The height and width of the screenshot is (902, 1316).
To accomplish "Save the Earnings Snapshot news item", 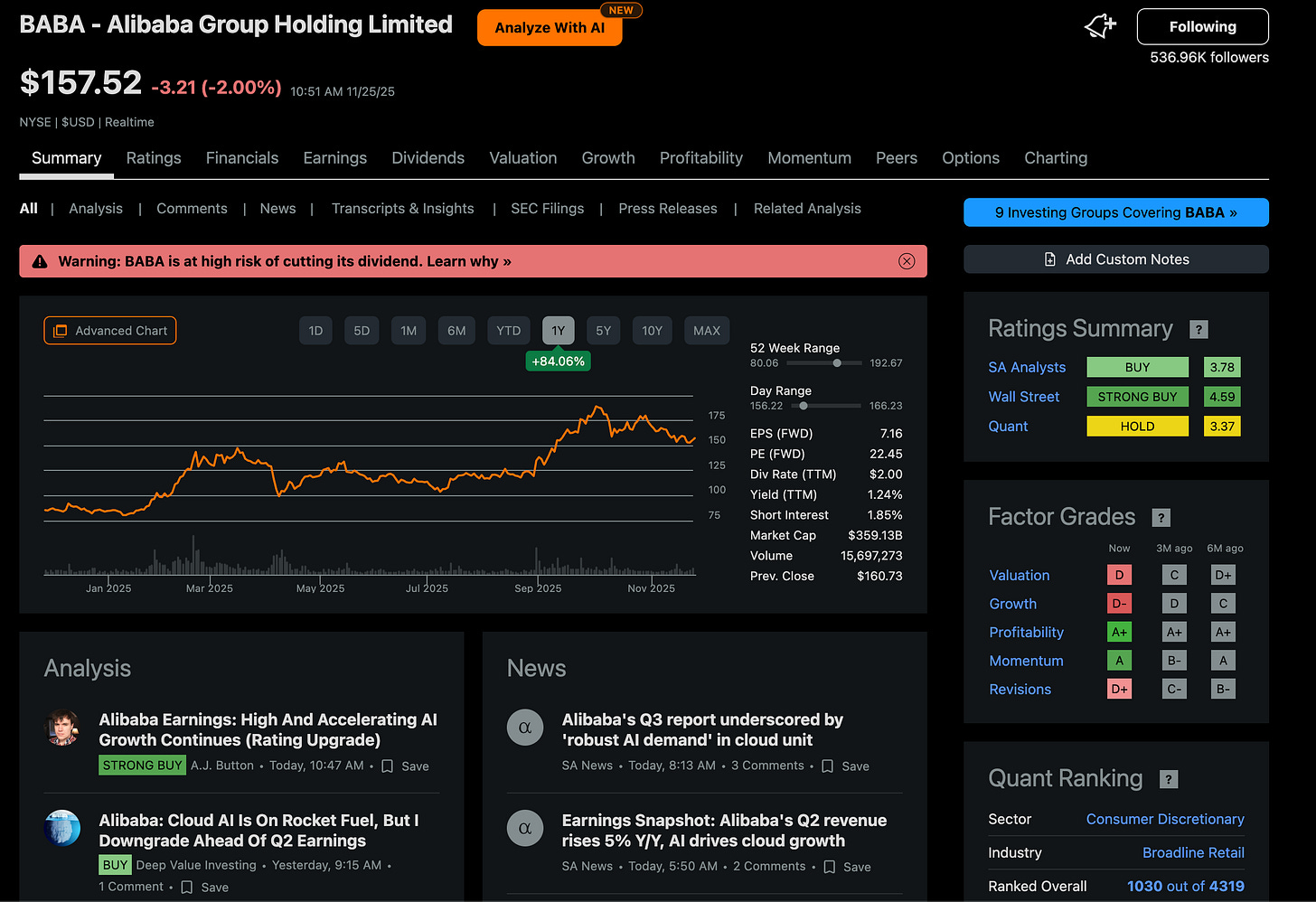I will click(848, 867).
